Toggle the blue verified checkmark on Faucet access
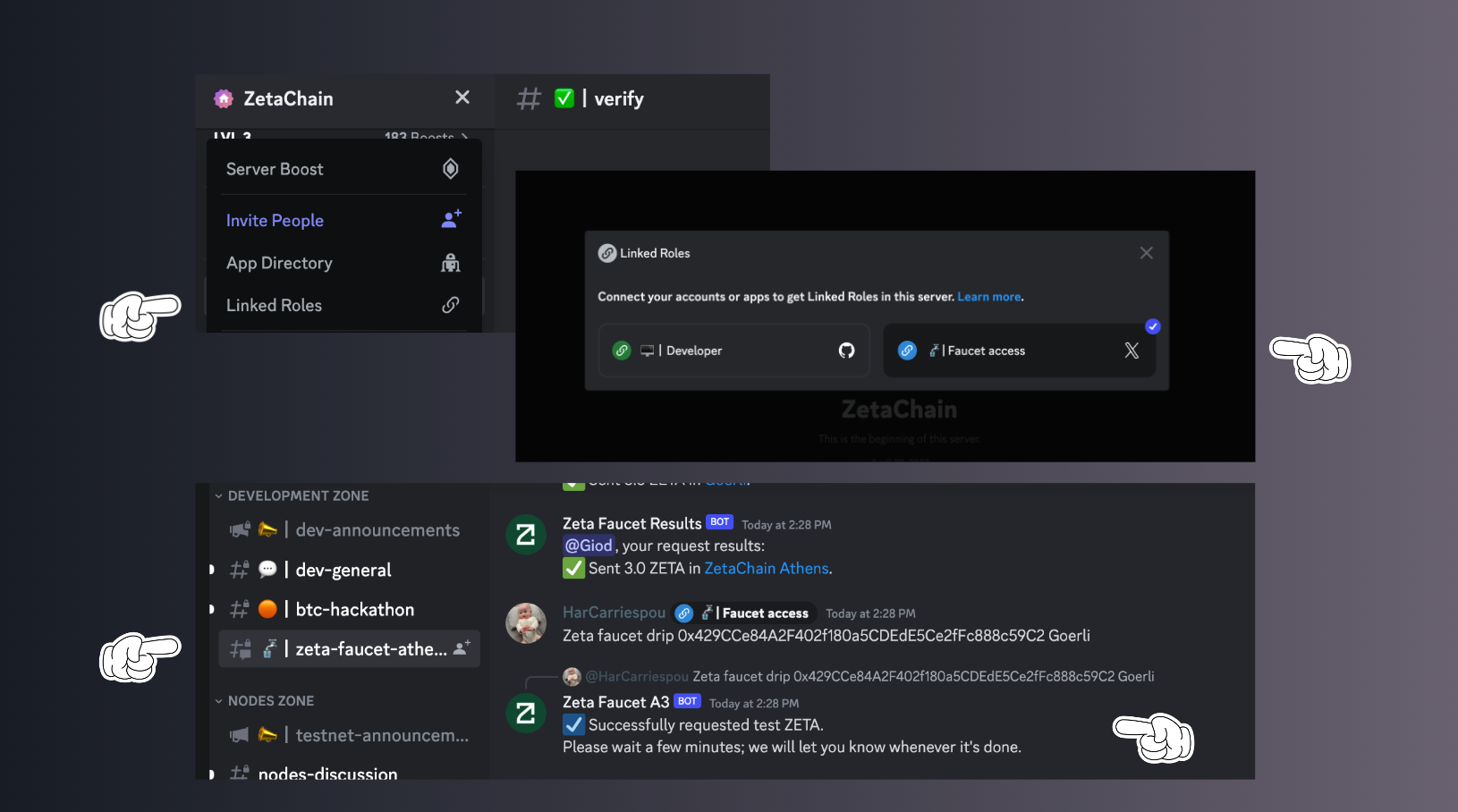 pyautogui.click(x=1153, y=326)
